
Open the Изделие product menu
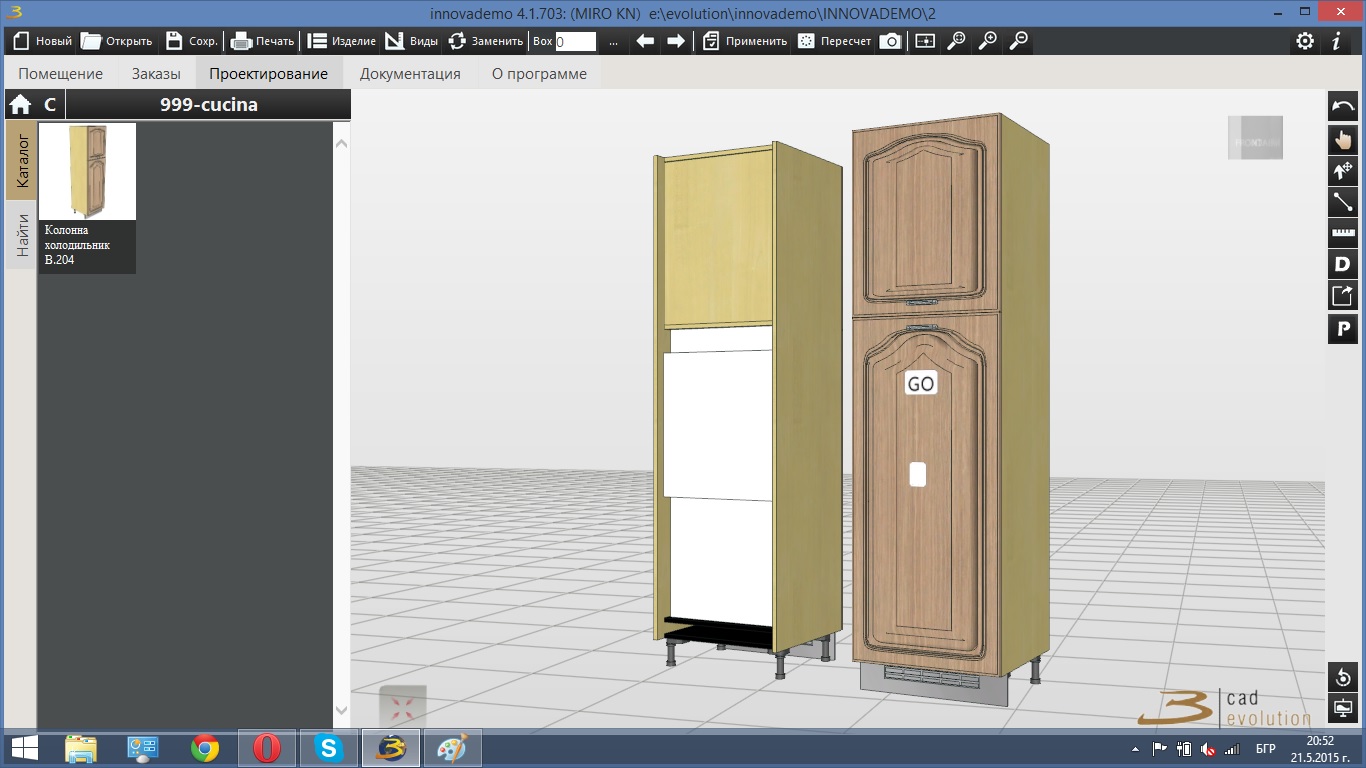342,41
